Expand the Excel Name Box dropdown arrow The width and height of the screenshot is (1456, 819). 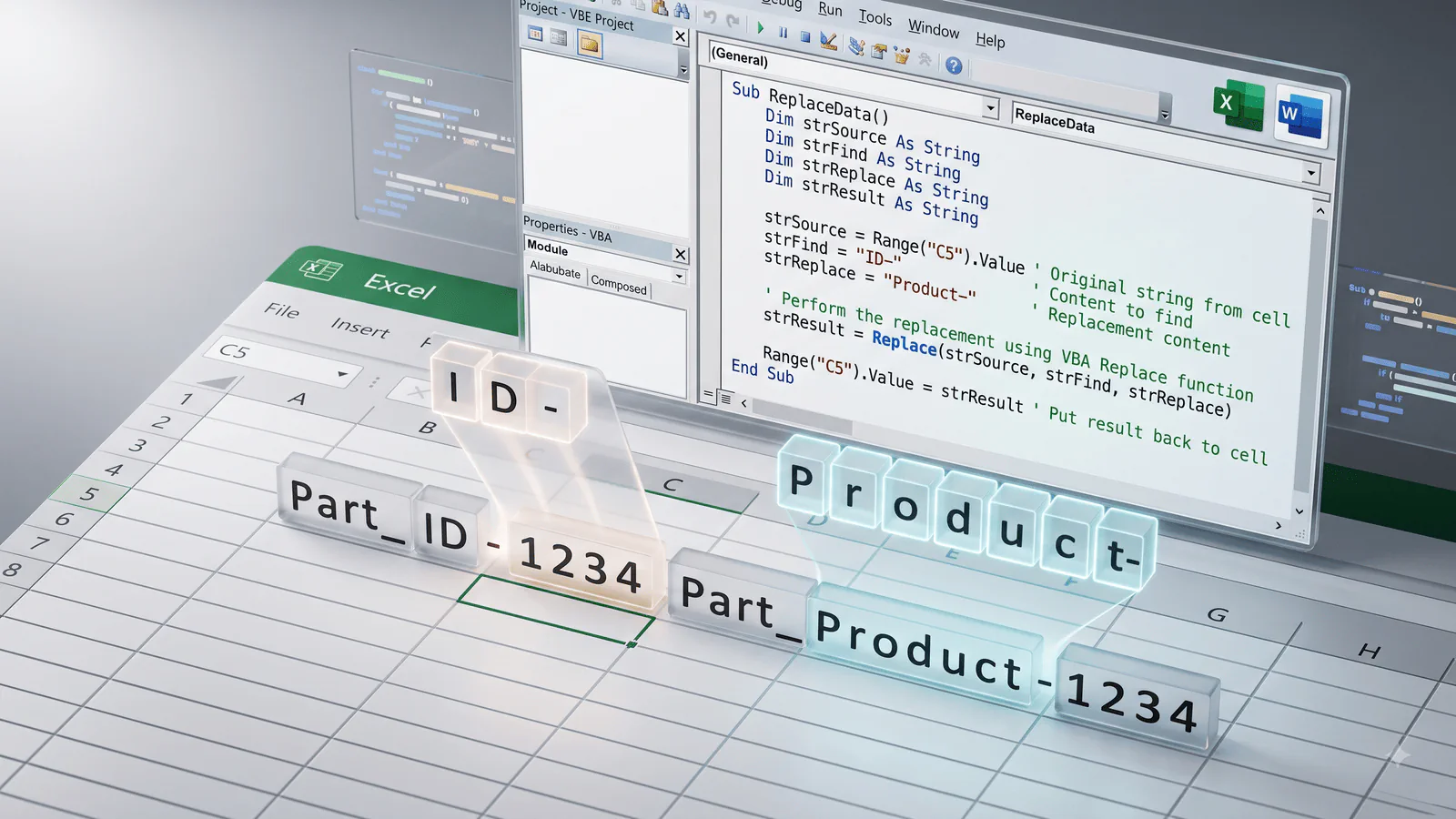coord(342,374)
